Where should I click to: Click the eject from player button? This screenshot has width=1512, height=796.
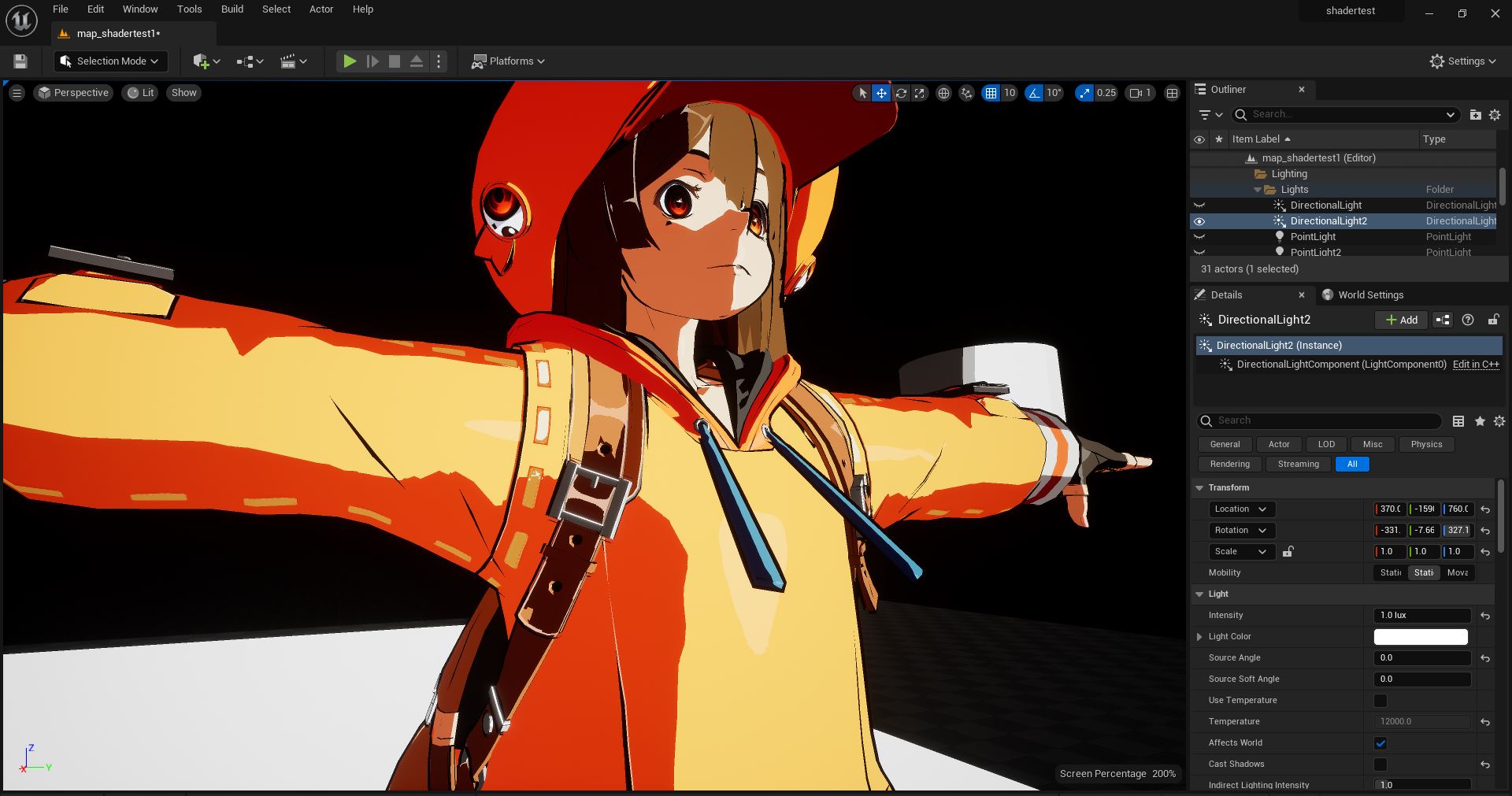417,61
